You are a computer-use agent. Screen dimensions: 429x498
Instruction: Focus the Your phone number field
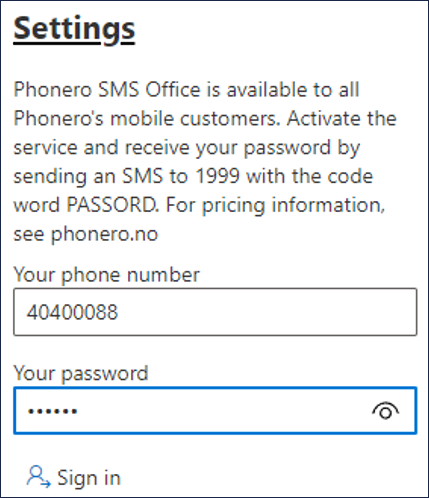(x=215, y=312)
